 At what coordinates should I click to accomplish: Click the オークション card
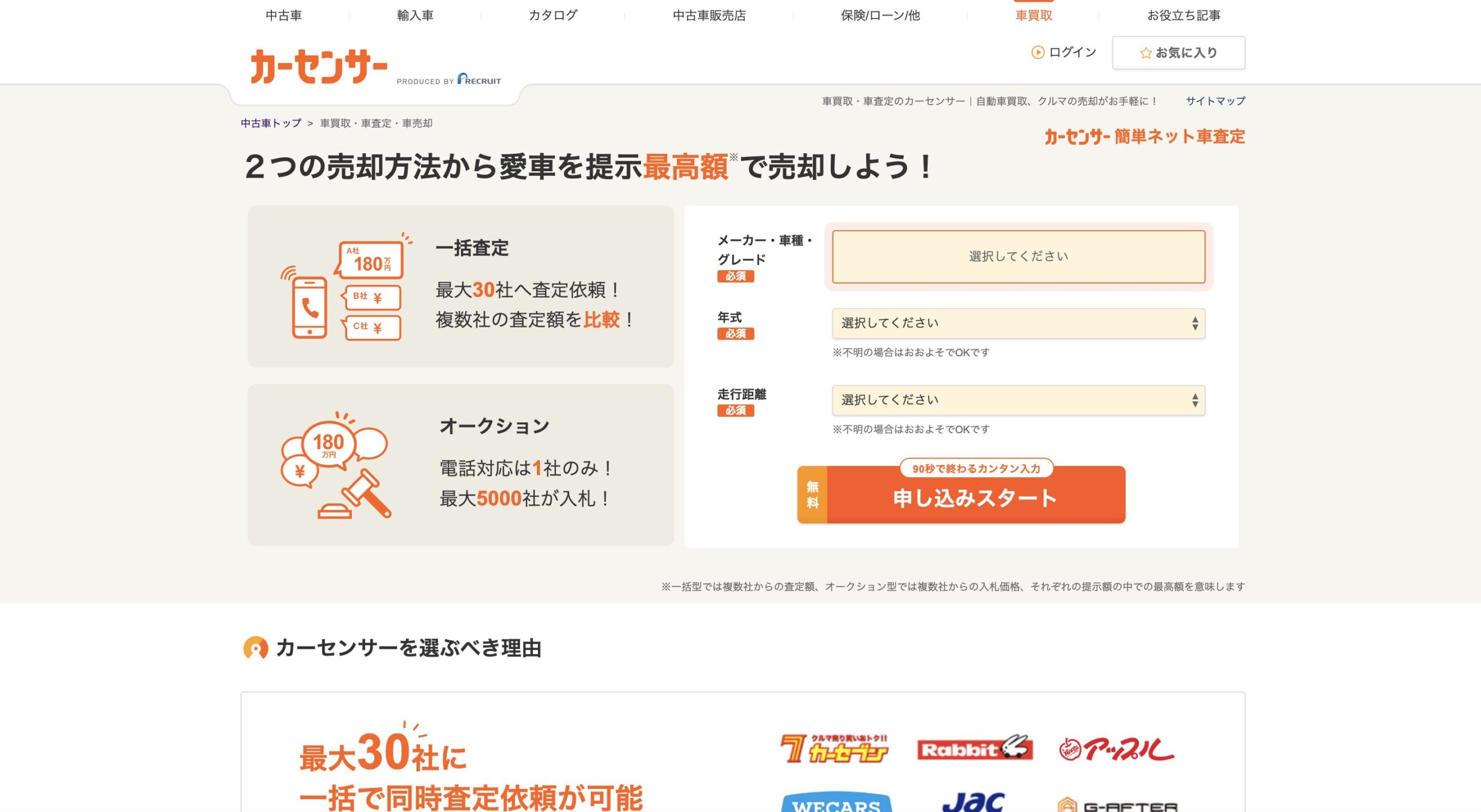point(461,465)
